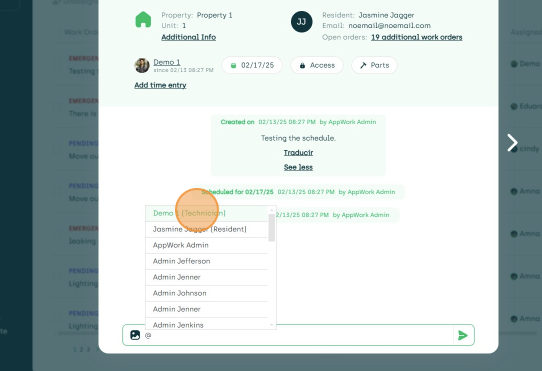The width and height of the screenshot is (542, 371).
Task: Click the image attachment icon in message box
Action: point(135,335)
